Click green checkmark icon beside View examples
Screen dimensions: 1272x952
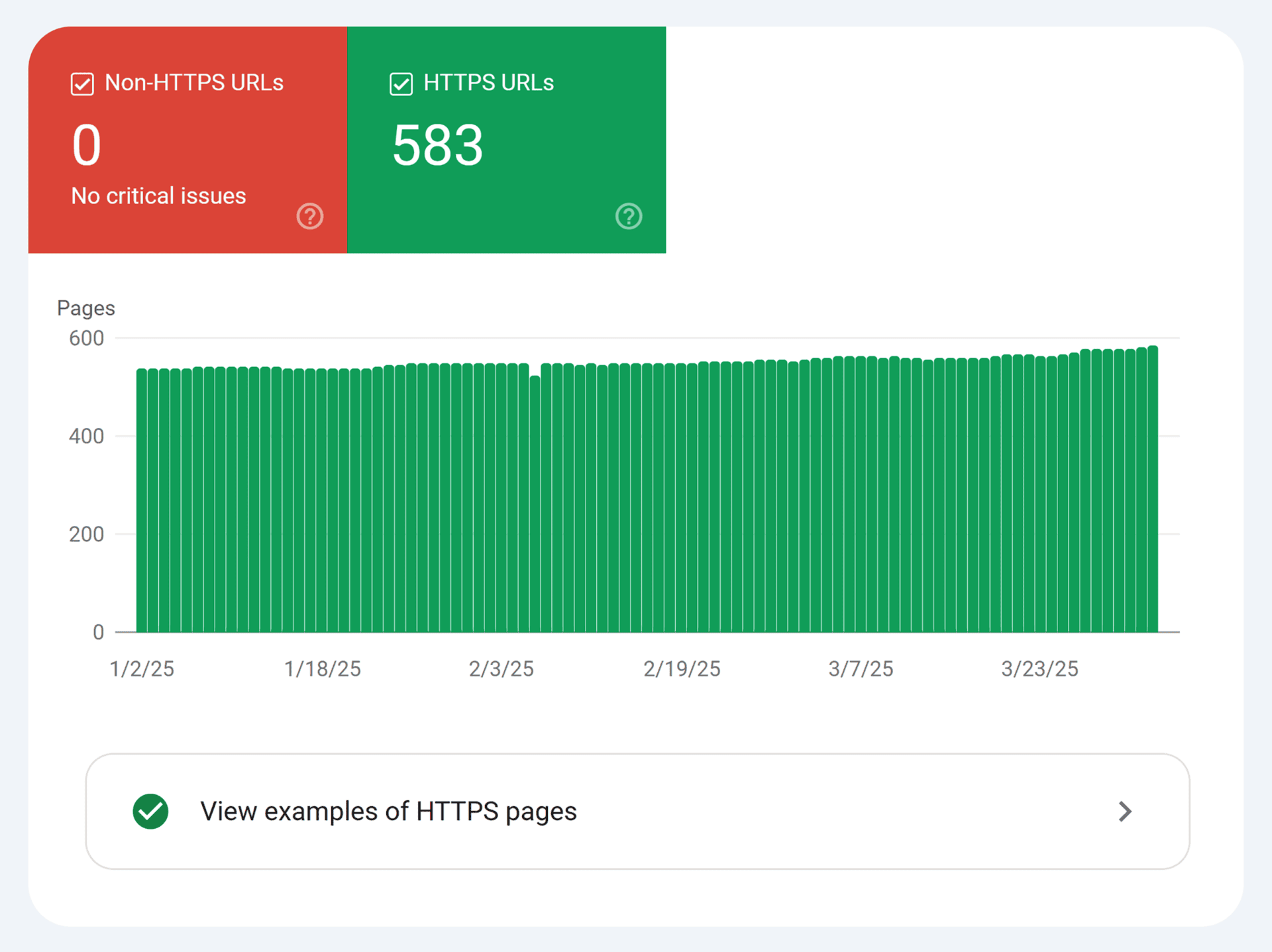pos(150,811)
